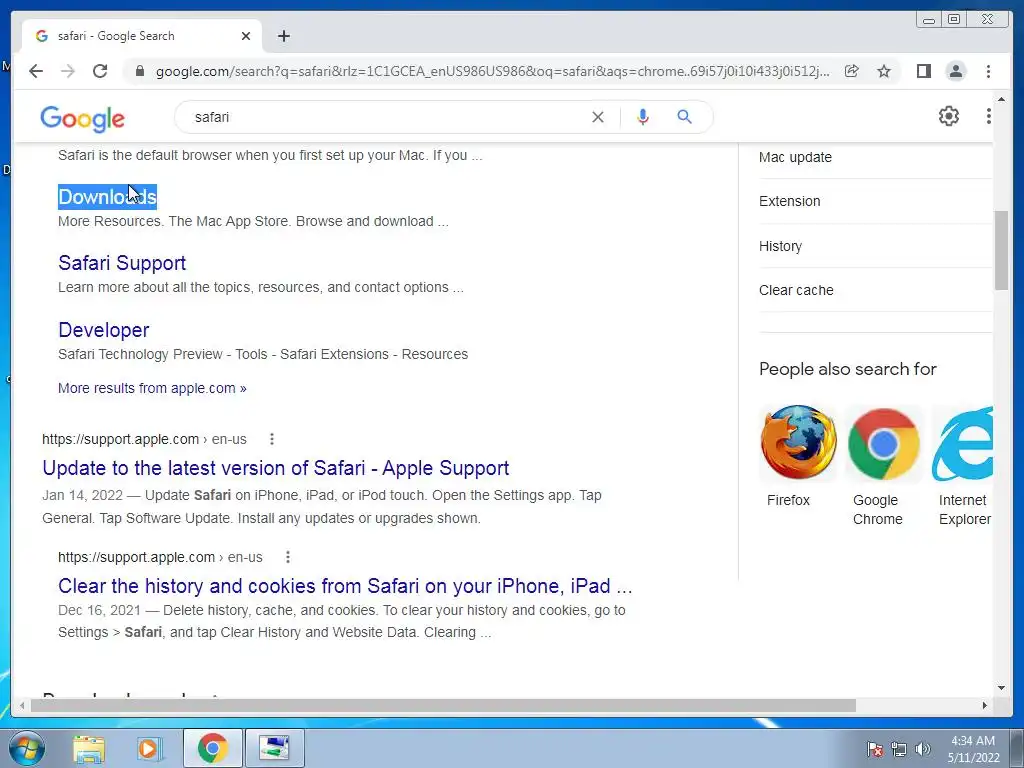The image size is (1024, 768).
Task: Clear the search query with the X
Action: [598, 117]
